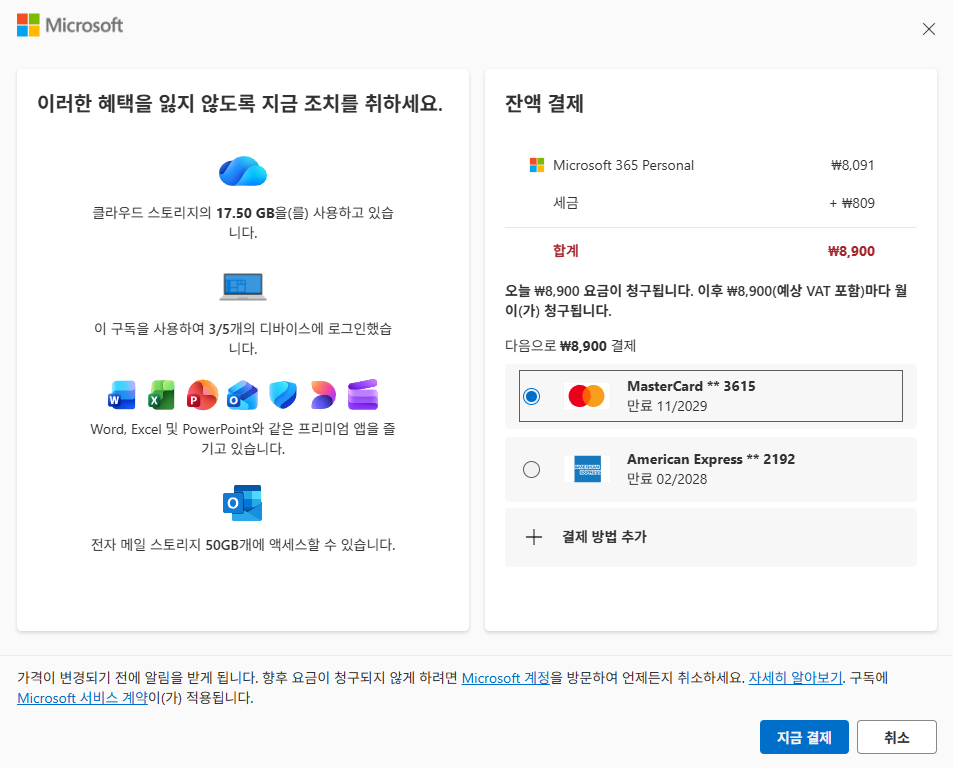Select MasterCard ** 3615 radio button
Screen dimensions: 953x768
[531, 396]
